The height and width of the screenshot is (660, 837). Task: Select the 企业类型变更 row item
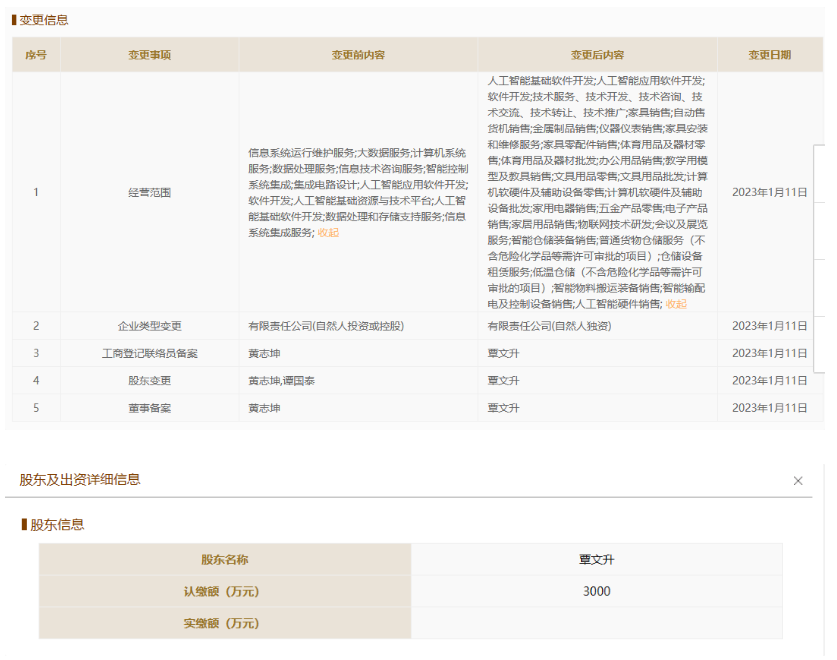click(149, 326)
